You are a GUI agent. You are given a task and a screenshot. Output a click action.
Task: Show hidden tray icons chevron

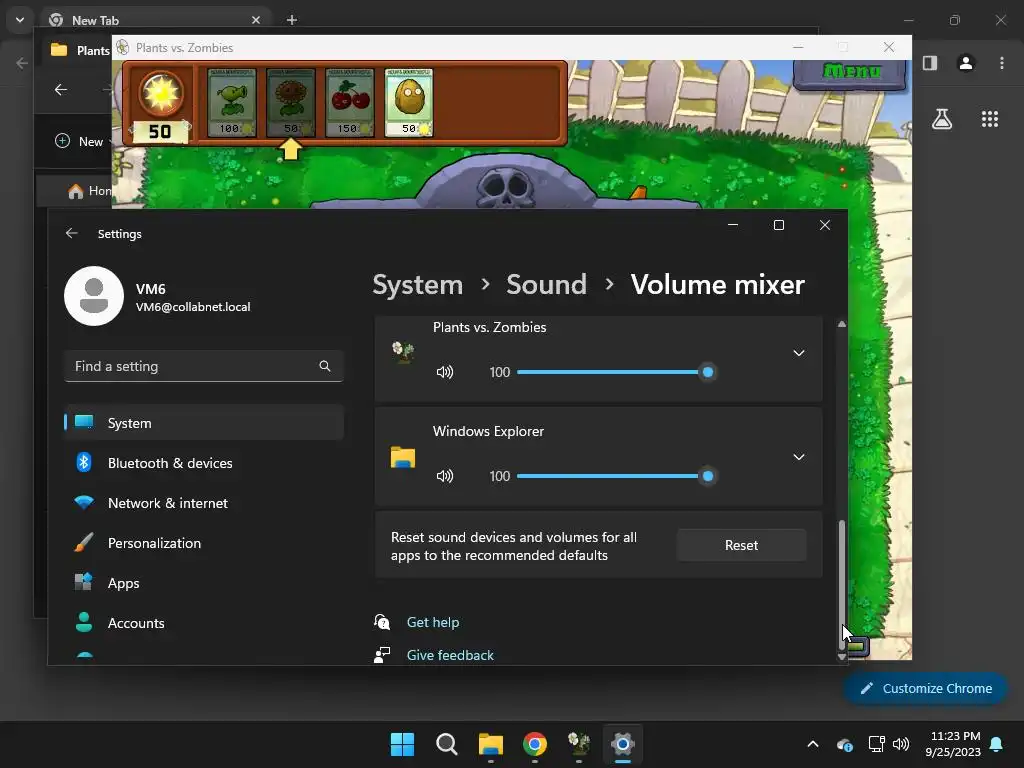pyautogui.click(x=812, y=744)
